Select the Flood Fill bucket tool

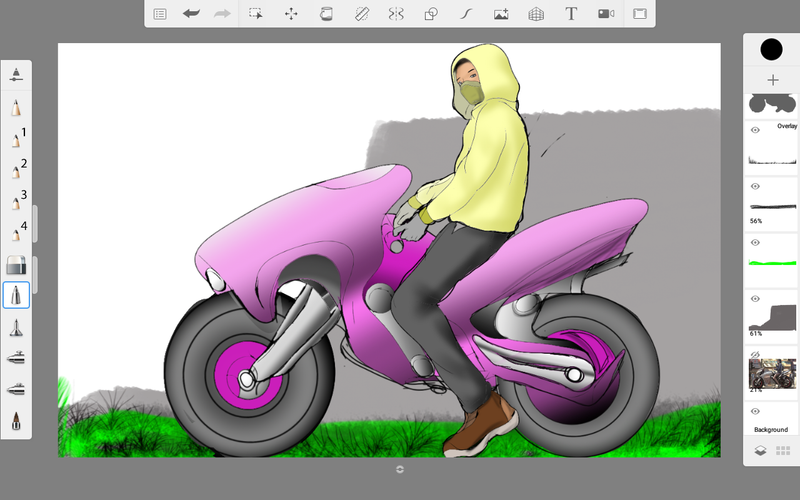(x=326, y=14)
